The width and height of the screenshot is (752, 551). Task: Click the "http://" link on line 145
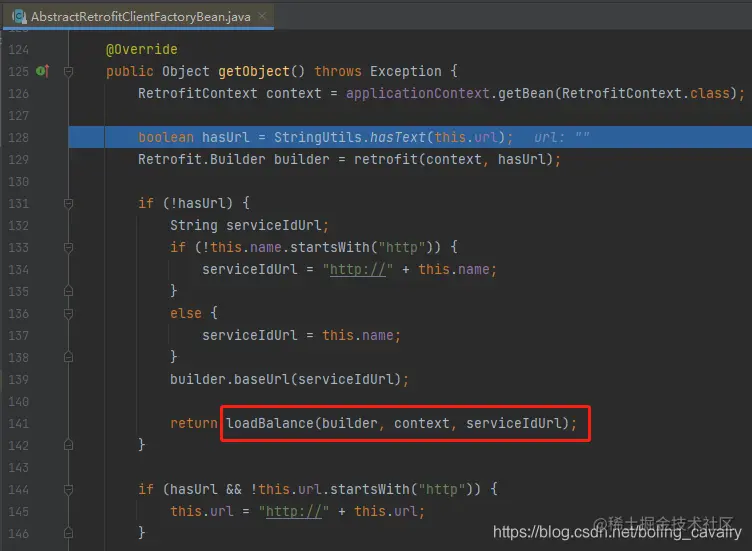click(x=294, y=512)
